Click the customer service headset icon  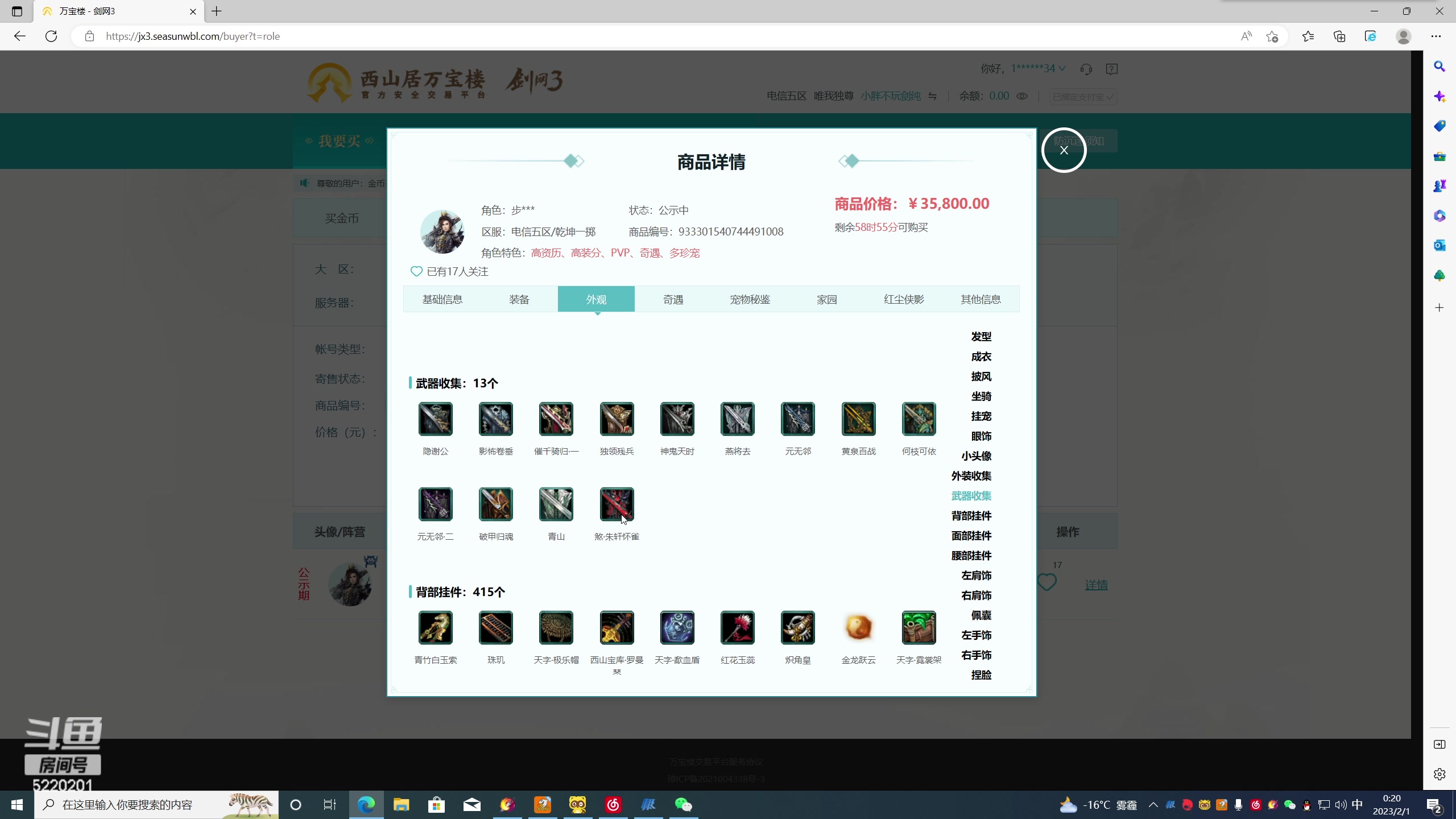(1086, 69)
